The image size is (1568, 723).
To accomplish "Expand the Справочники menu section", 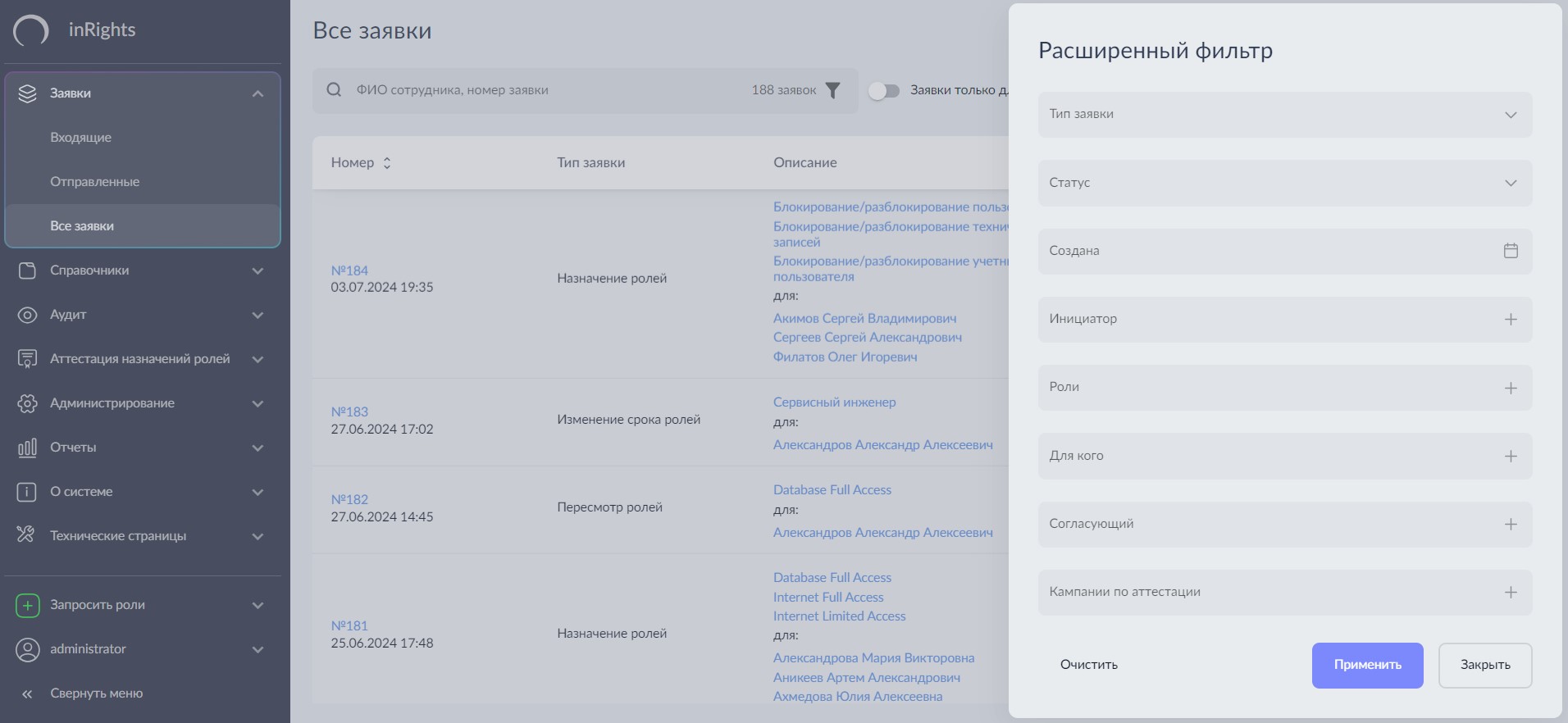I will [142, 271].
